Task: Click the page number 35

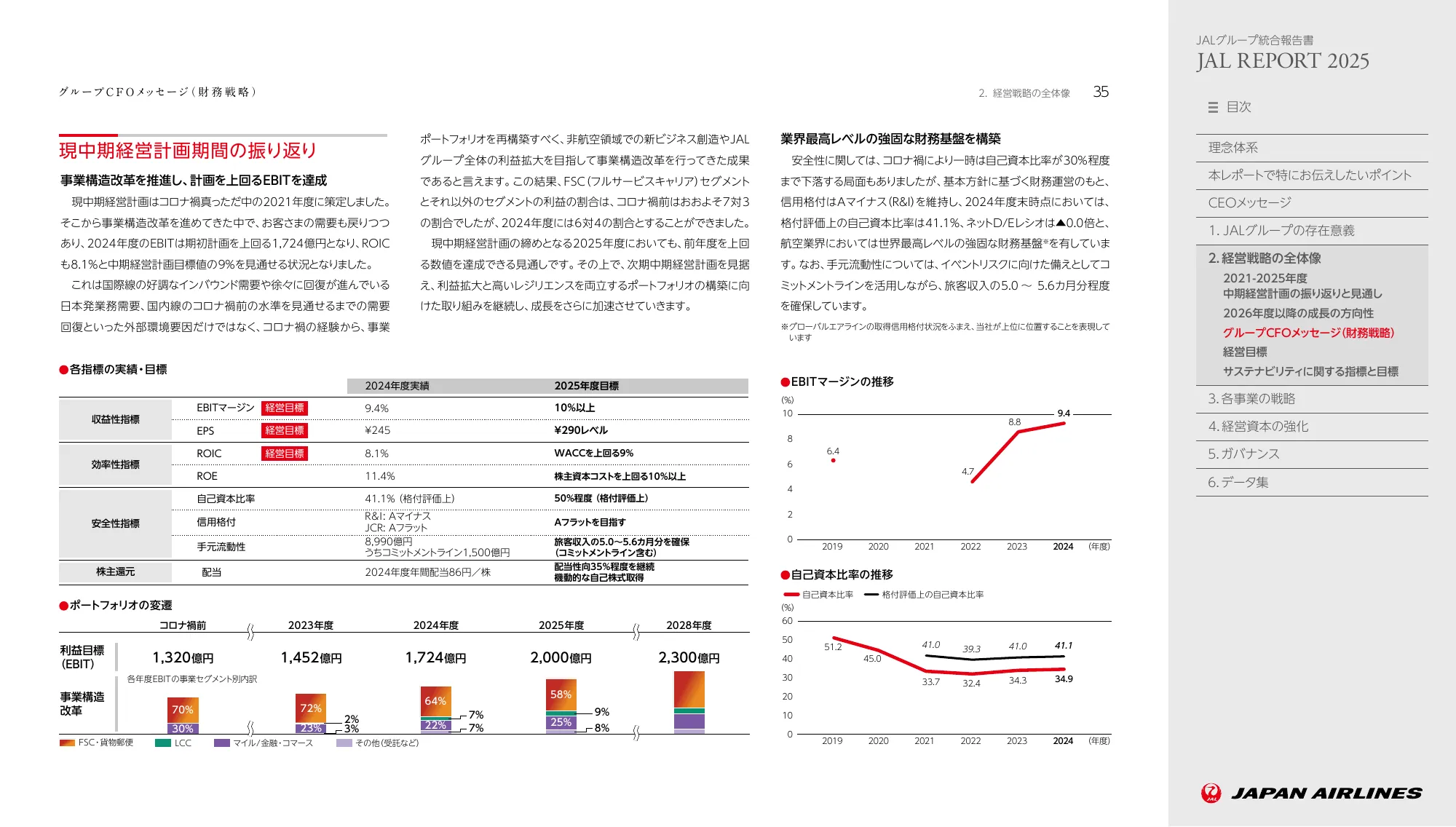Action: [1101, 92]
